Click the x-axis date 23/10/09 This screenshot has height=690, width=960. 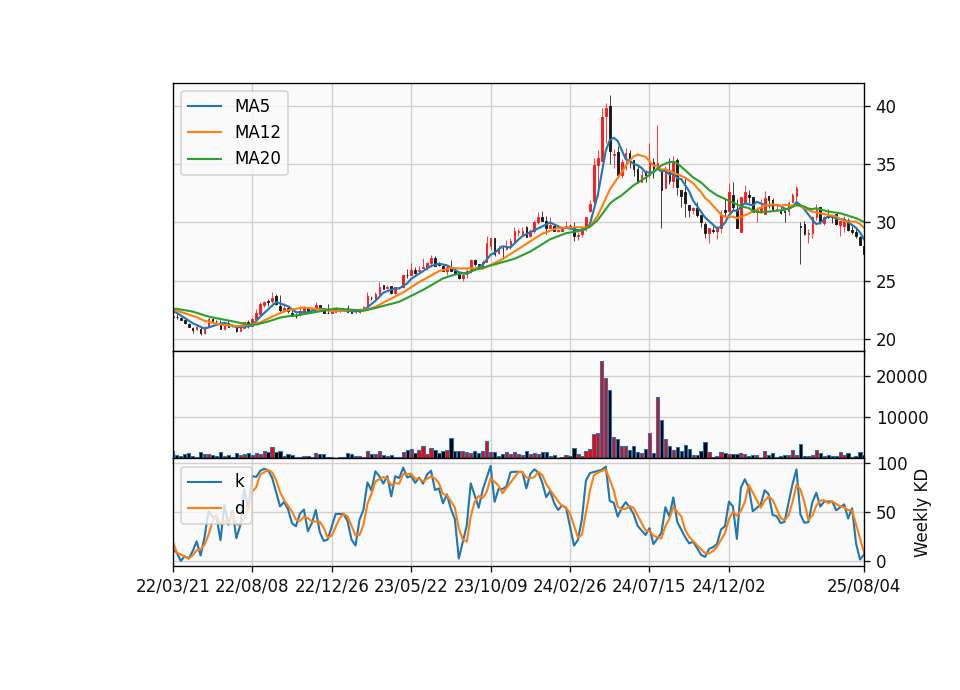pyautogui.click(x=490, y=586)
